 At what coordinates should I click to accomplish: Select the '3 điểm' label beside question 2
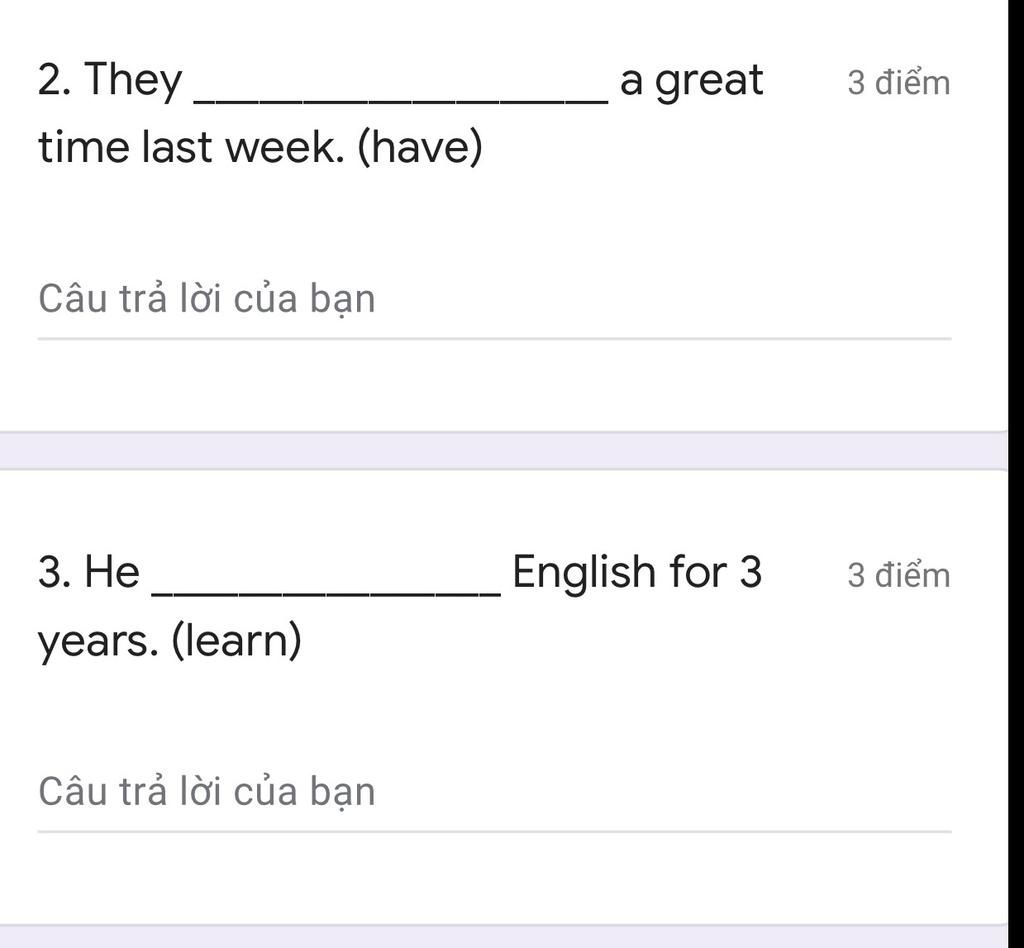[x=899, y=84]
